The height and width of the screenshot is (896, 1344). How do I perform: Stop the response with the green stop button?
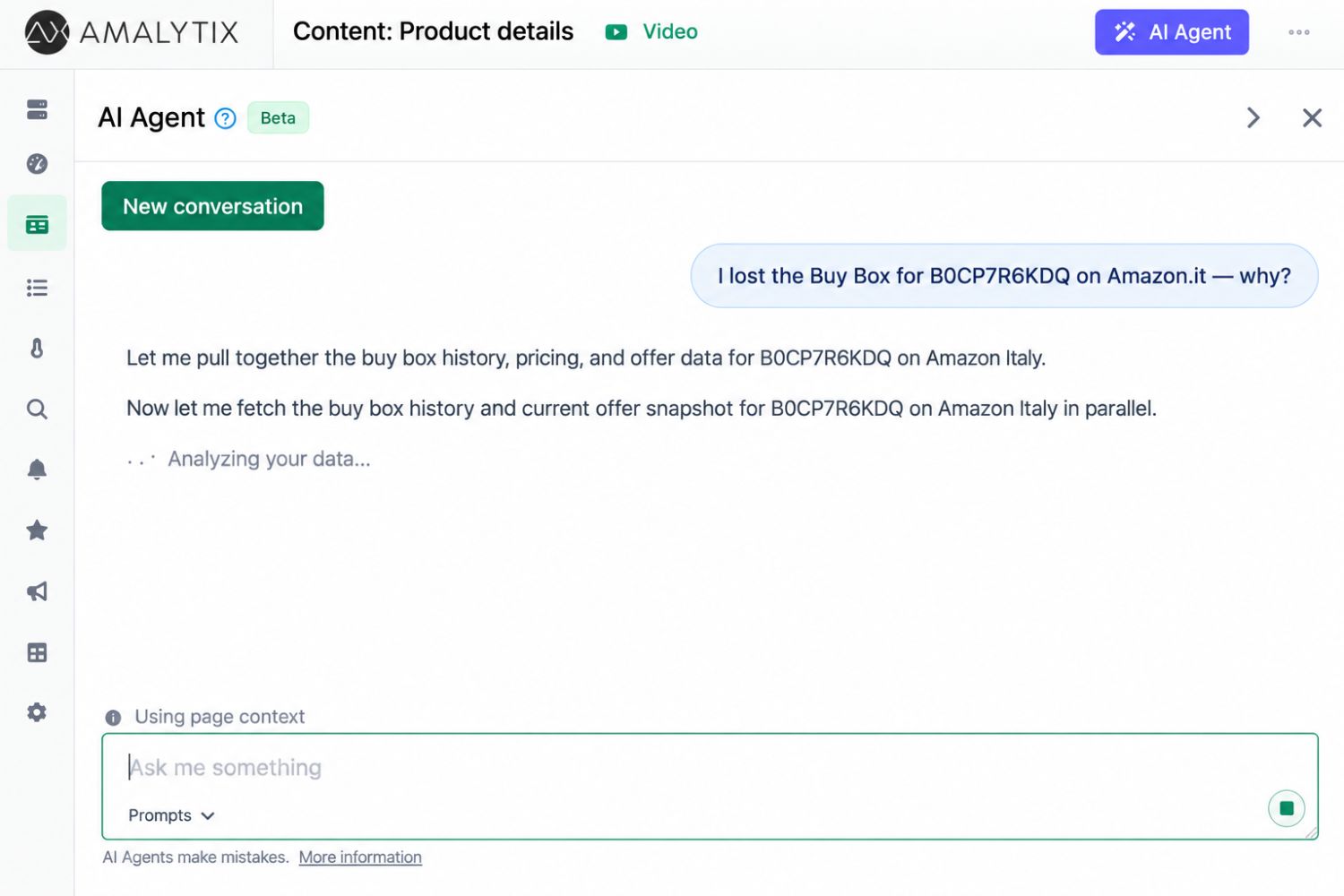click(1287, 808)
